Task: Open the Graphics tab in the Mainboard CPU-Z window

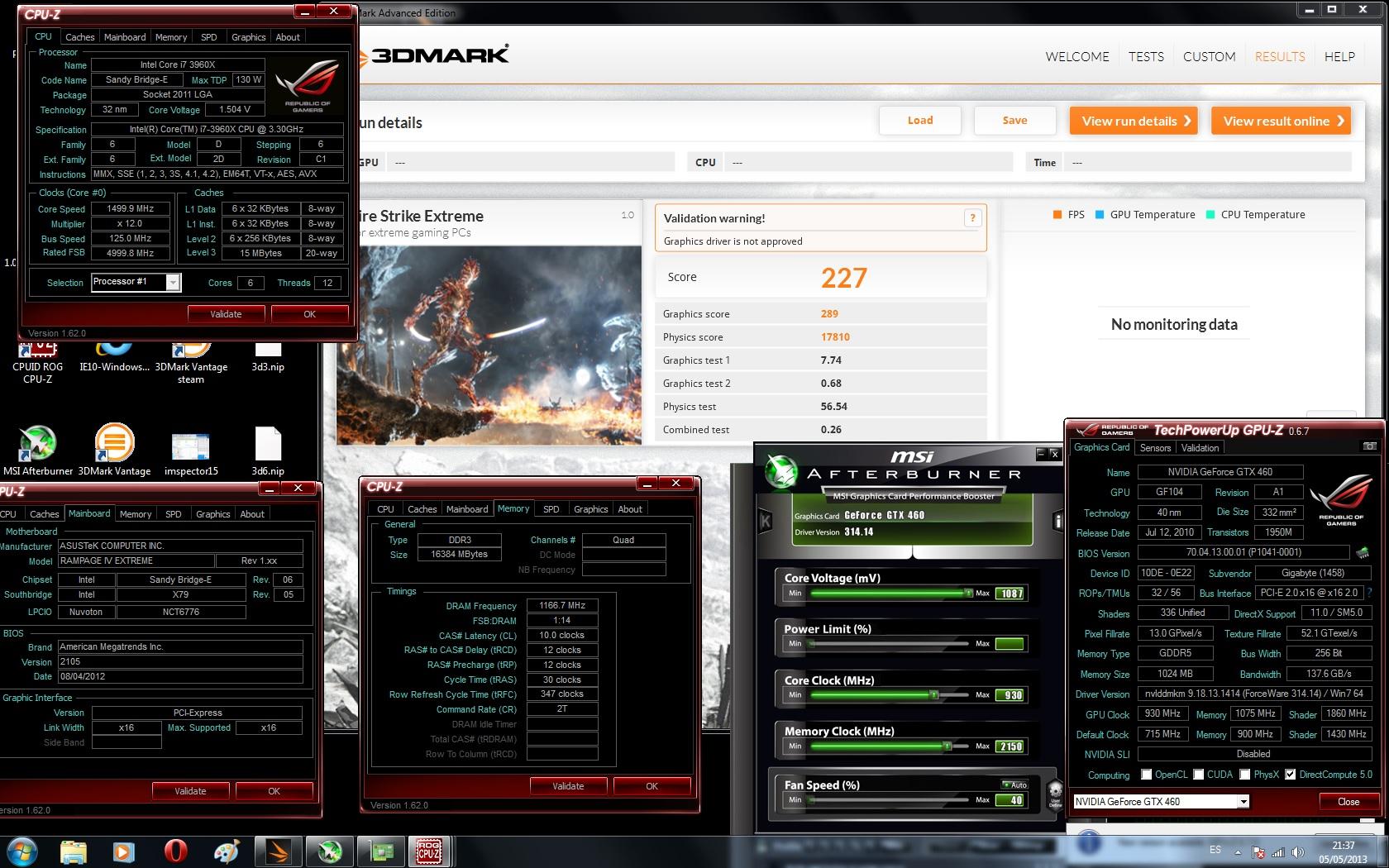Action: tap(213, 514)
